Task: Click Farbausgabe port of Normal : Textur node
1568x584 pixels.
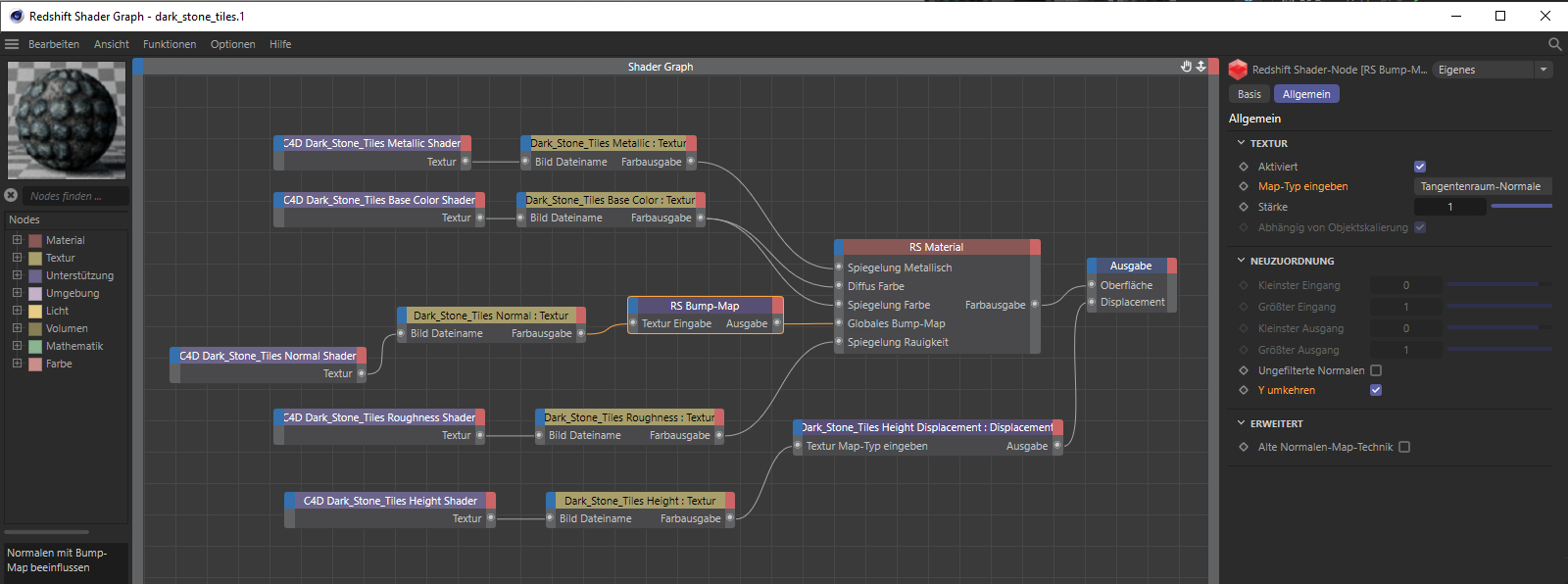Action: coord(581,333)
